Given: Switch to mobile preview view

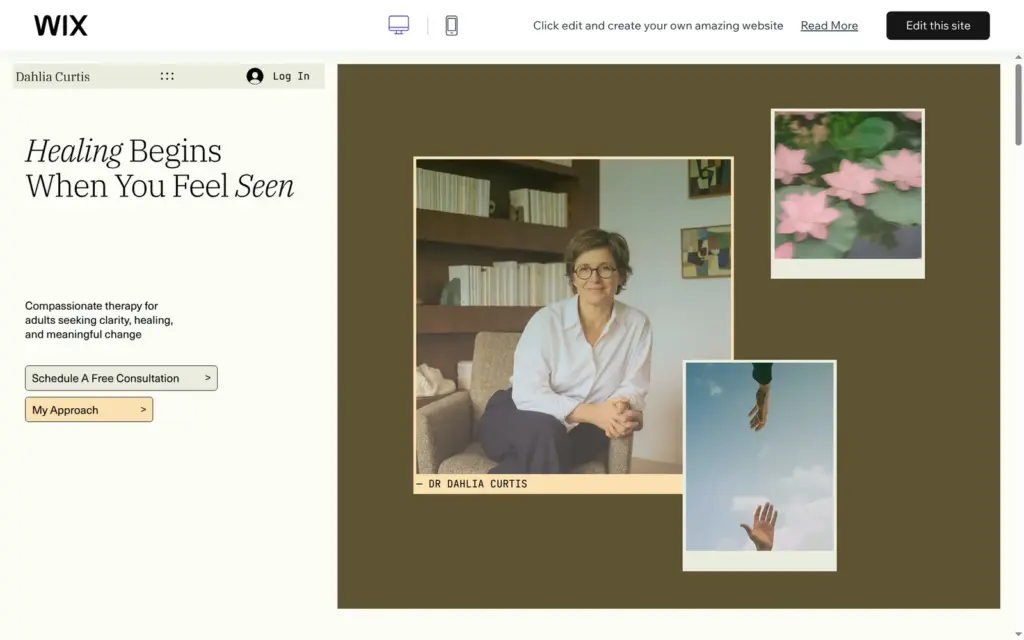Looking at the screenshot, I should [x=451, y=25].
